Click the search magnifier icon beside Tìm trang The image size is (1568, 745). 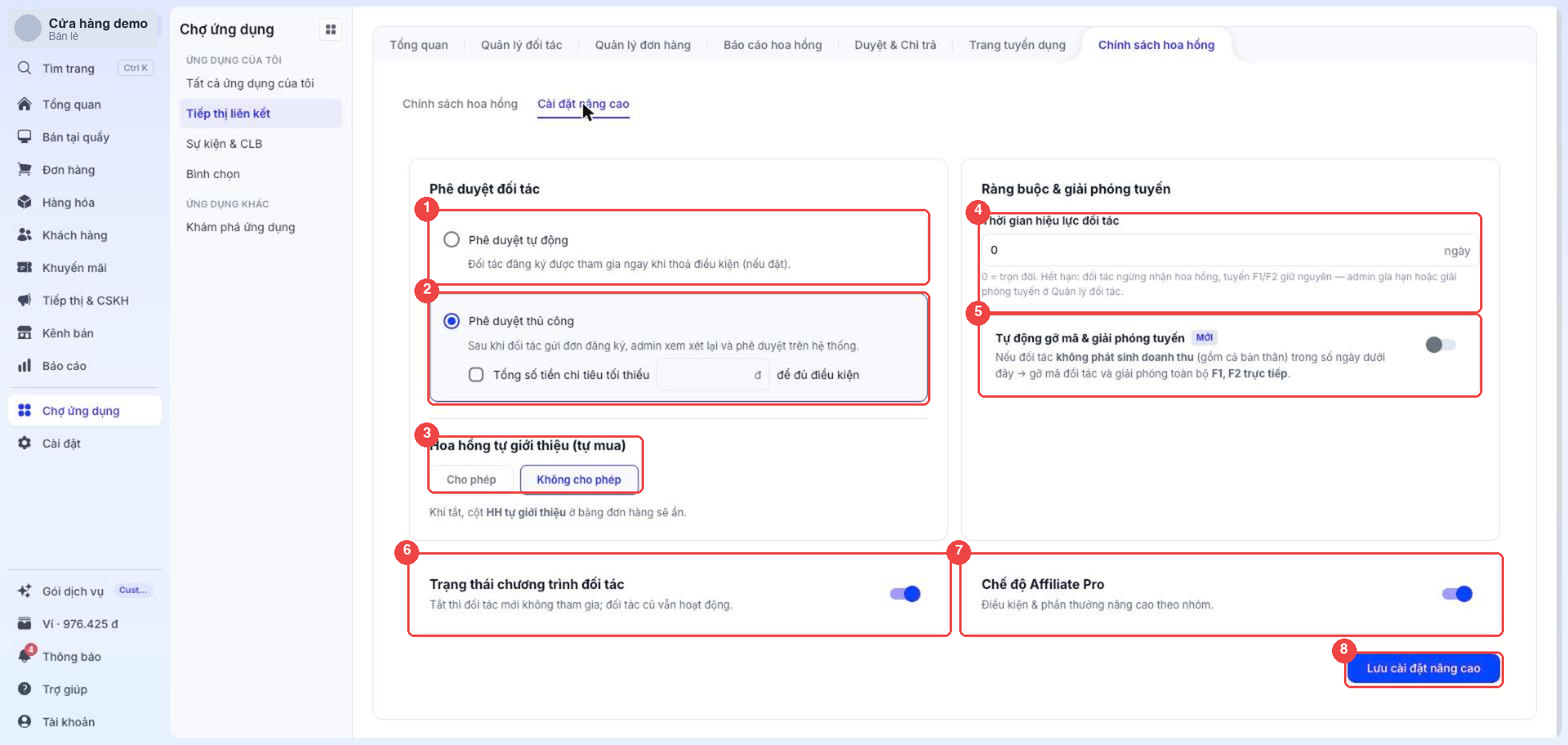25,68
